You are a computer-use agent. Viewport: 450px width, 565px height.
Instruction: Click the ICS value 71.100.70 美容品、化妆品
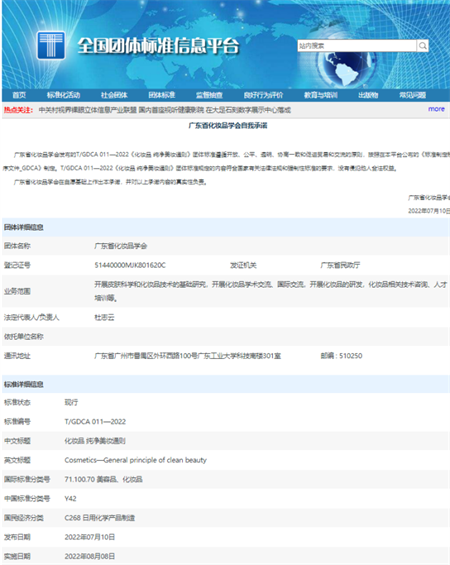pyautogui.click(x=103, y=480)
